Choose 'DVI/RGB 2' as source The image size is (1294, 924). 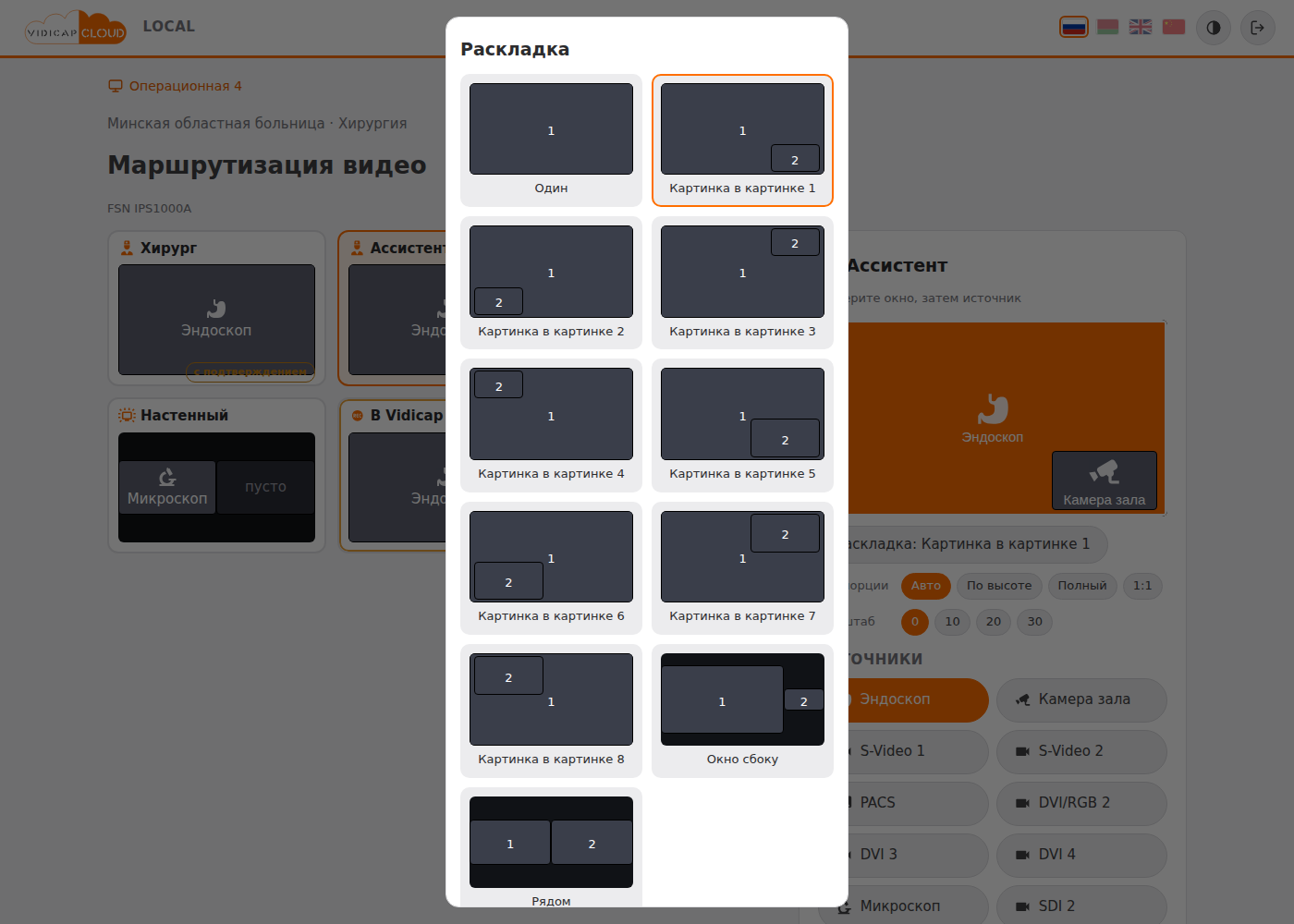pos(1081,804)
